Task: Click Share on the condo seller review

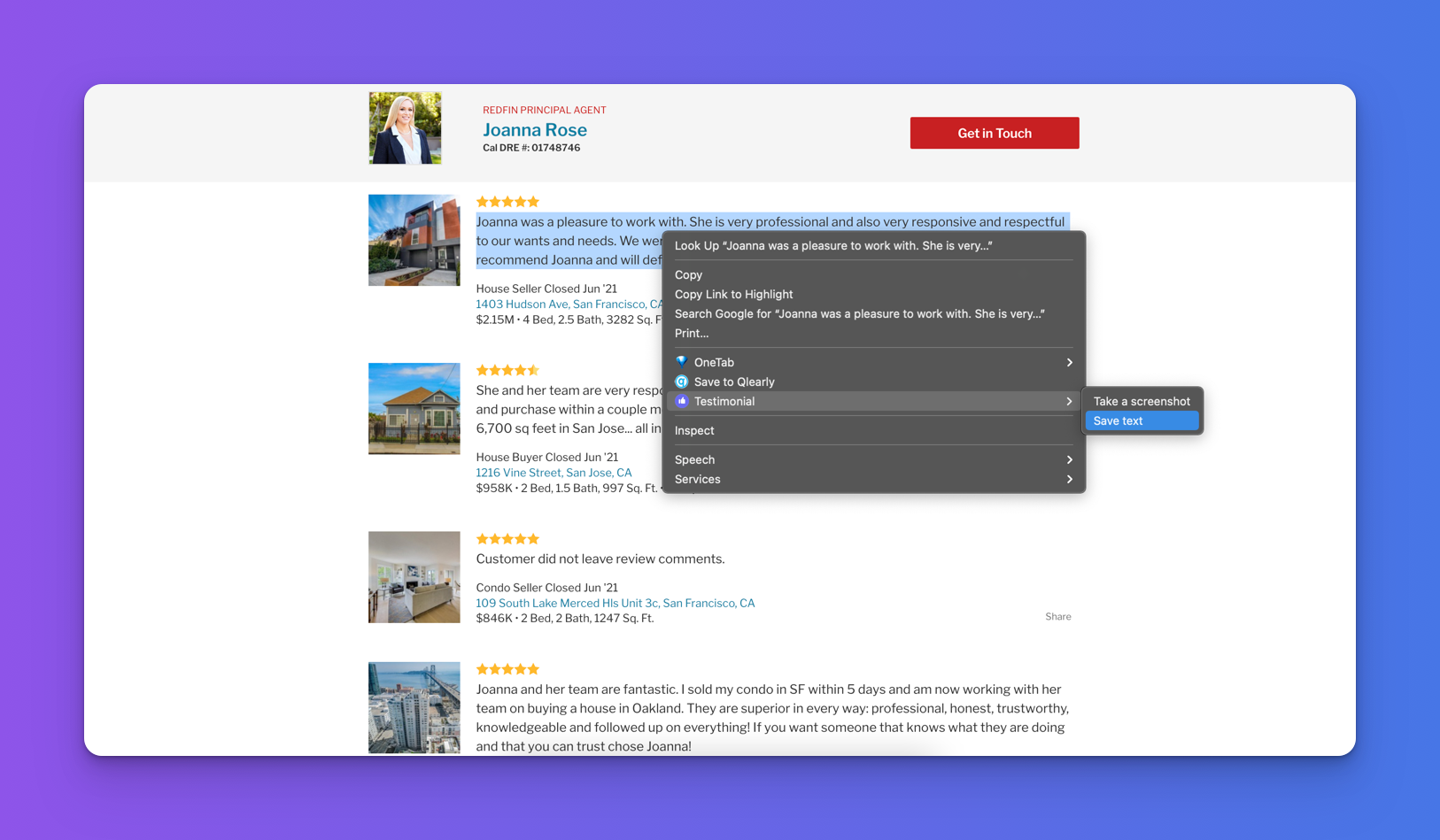Action: pos(1057,617)
